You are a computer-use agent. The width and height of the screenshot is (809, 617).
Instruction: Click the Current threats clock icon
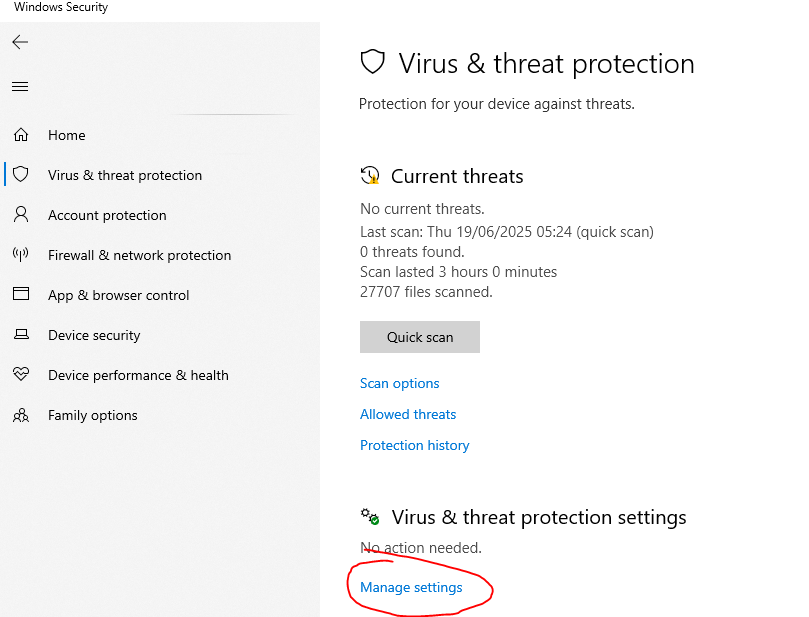(x=370, y=176)
